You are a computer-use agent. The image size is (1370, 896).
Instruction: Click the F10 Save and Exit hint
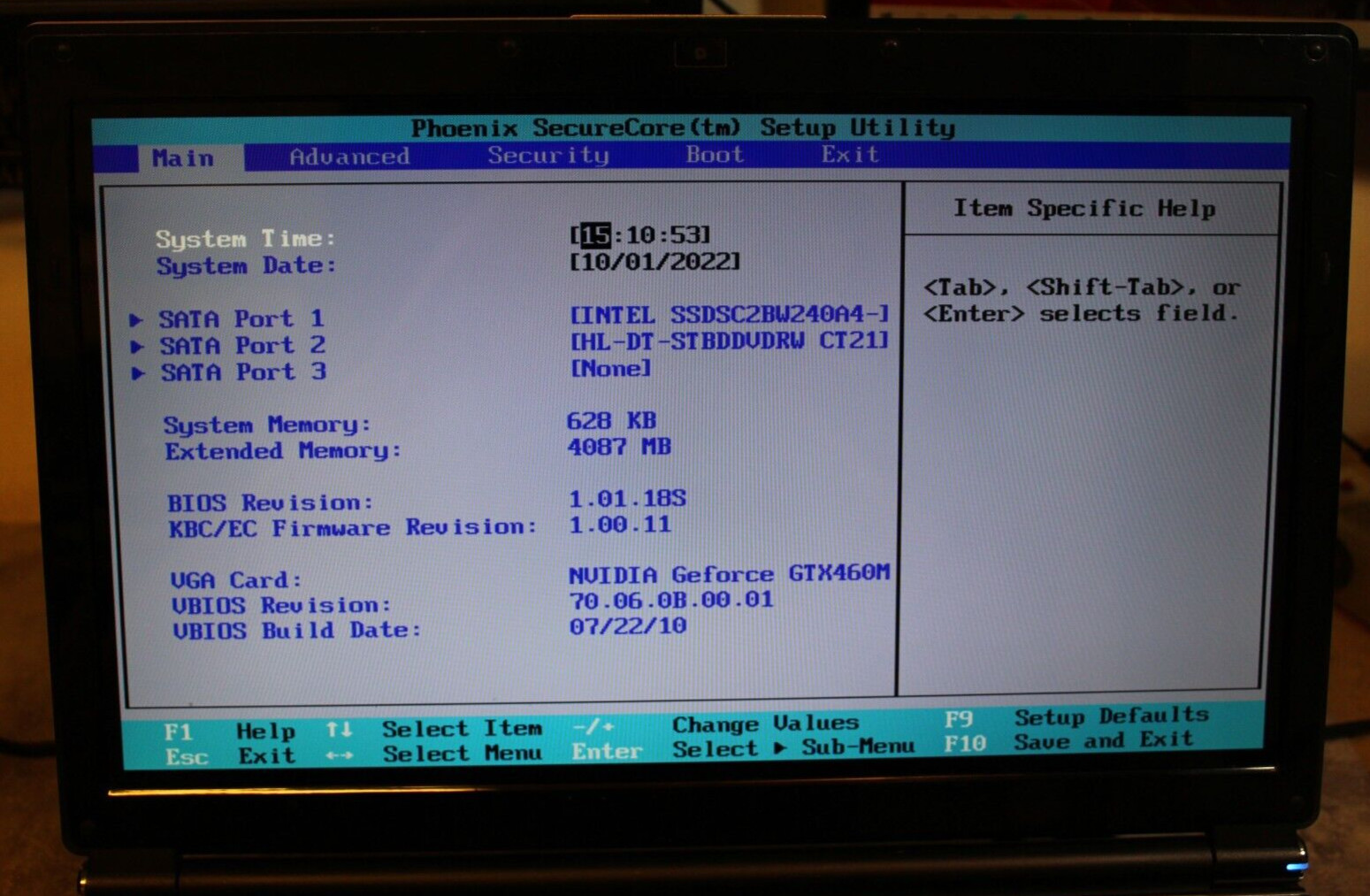click(x=1068, y=742)
